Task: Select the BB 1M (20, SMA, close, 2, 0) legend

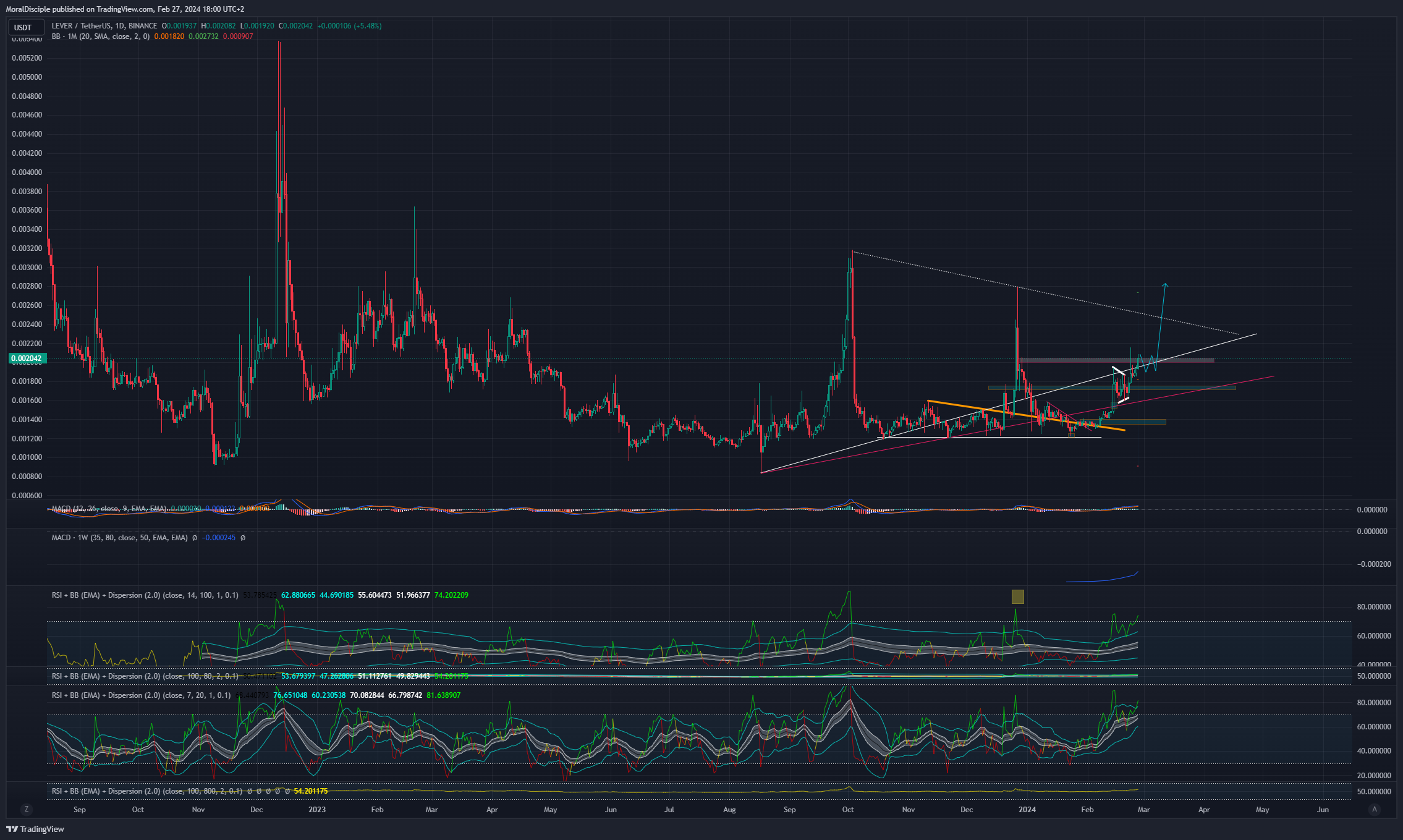Action: pyautogui.click(x=101, y=36)
